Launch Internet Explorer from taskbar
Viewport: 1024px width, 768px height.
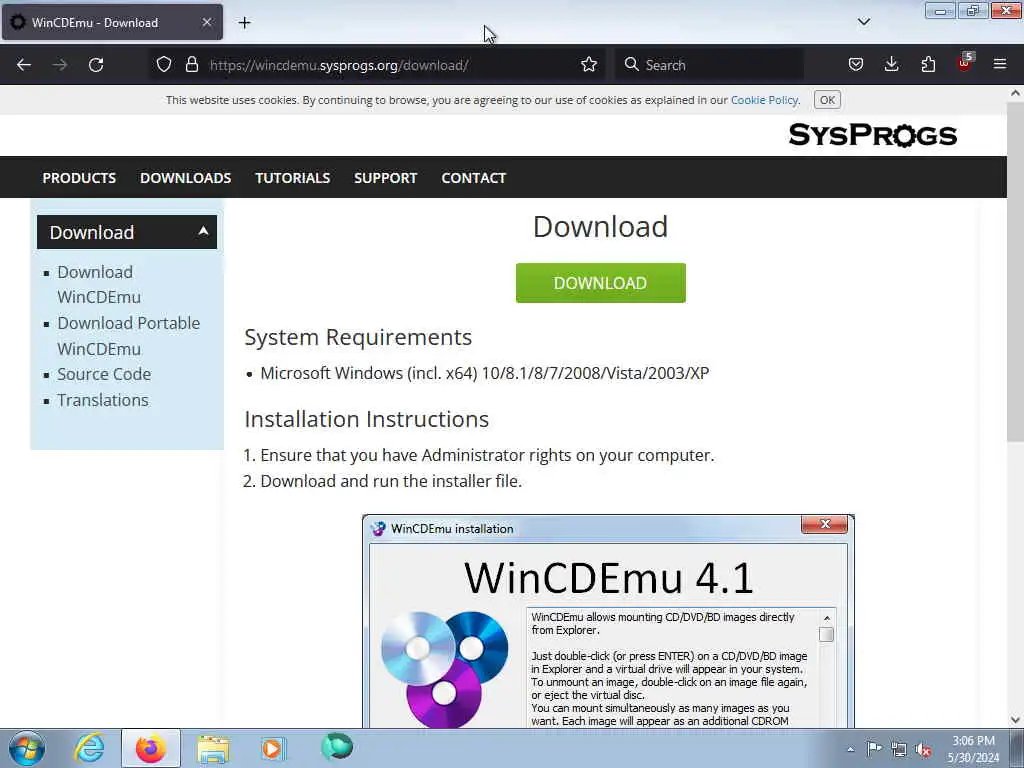pyautogui.click(x=89, y=748)
